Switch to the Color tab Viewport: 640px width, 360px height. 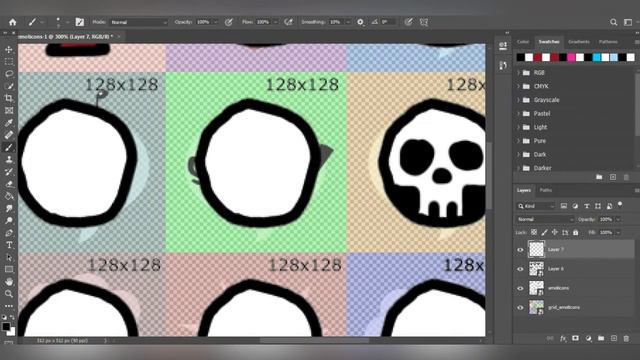[x=523, y=42]
